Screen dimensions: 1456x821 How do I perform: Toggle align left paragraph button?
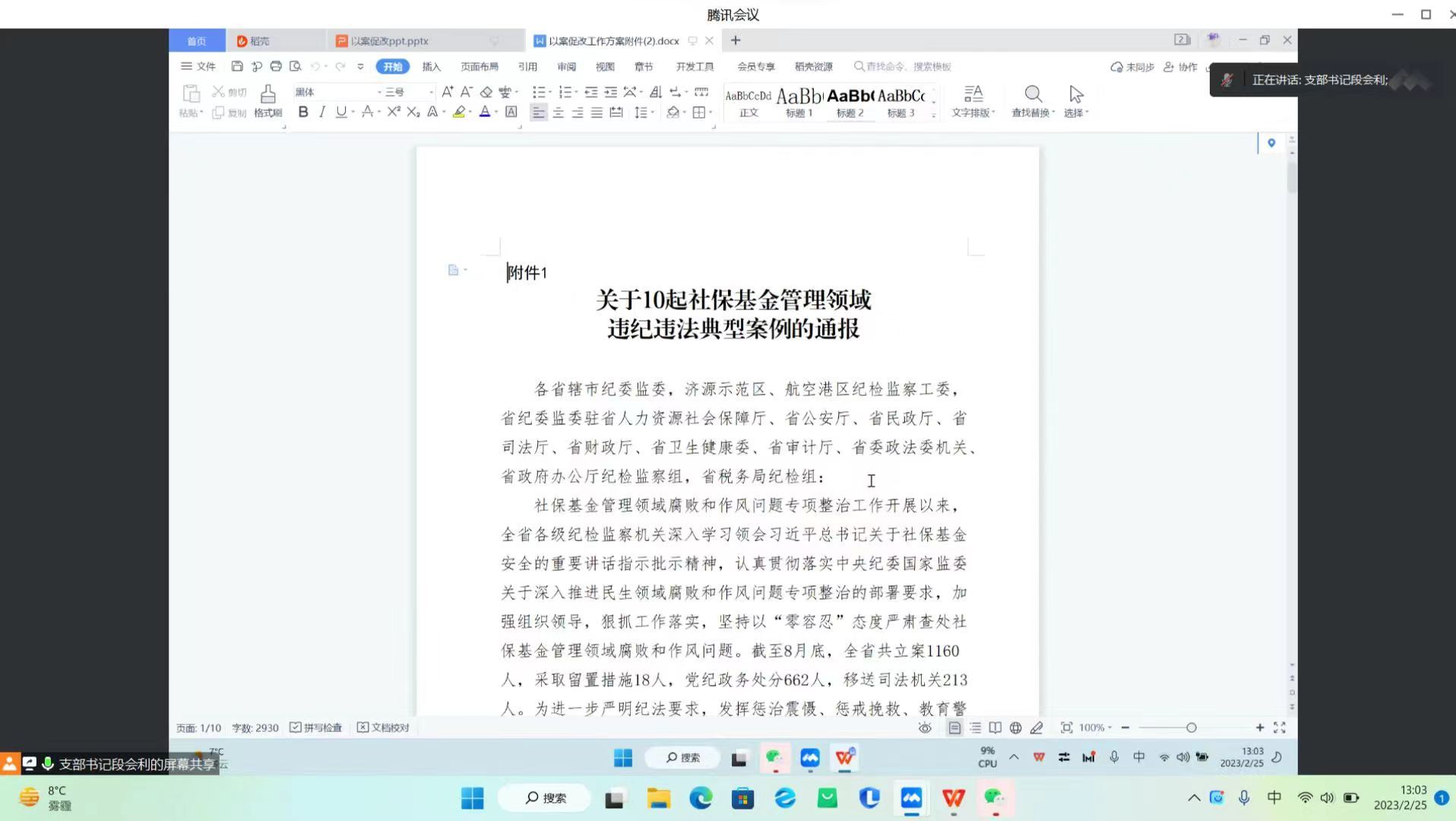(x=538, y=113)
